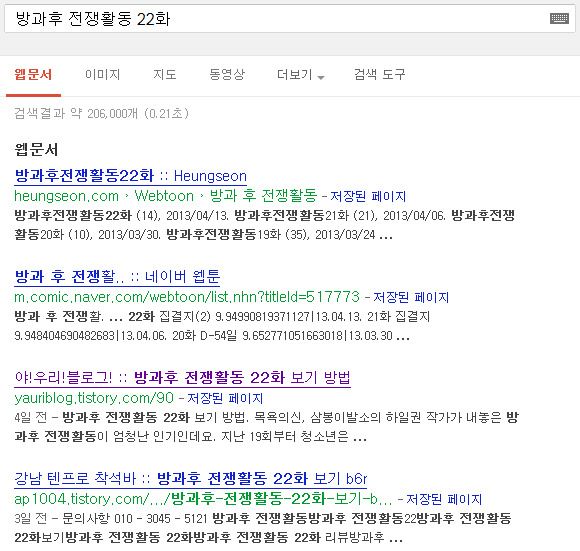Click the snippet line ending 2013/03/24
The width and height of the screenshot is (580, 551).
pyautogui.click(x=203, y=234)
